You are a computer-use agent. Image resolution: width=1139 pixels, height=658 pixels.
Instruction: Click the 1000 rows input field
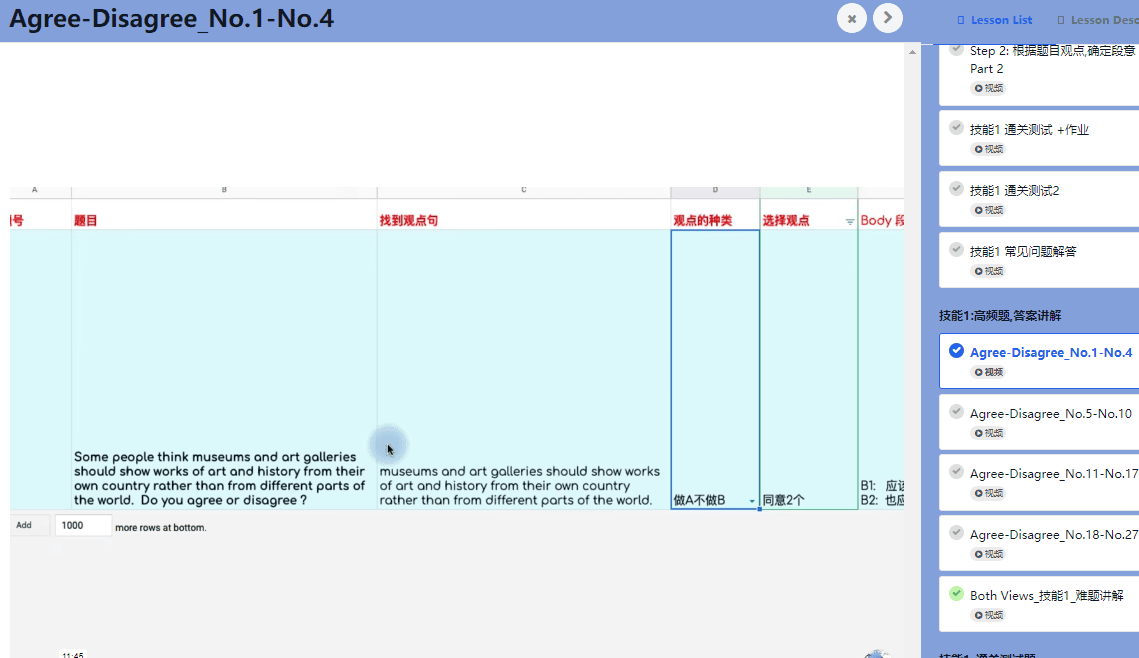tap(83, 525)
